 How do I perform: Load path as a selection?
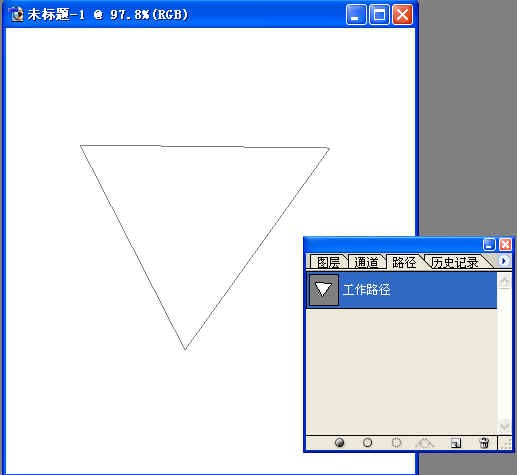pyautogui.click(x=396, y=443)
